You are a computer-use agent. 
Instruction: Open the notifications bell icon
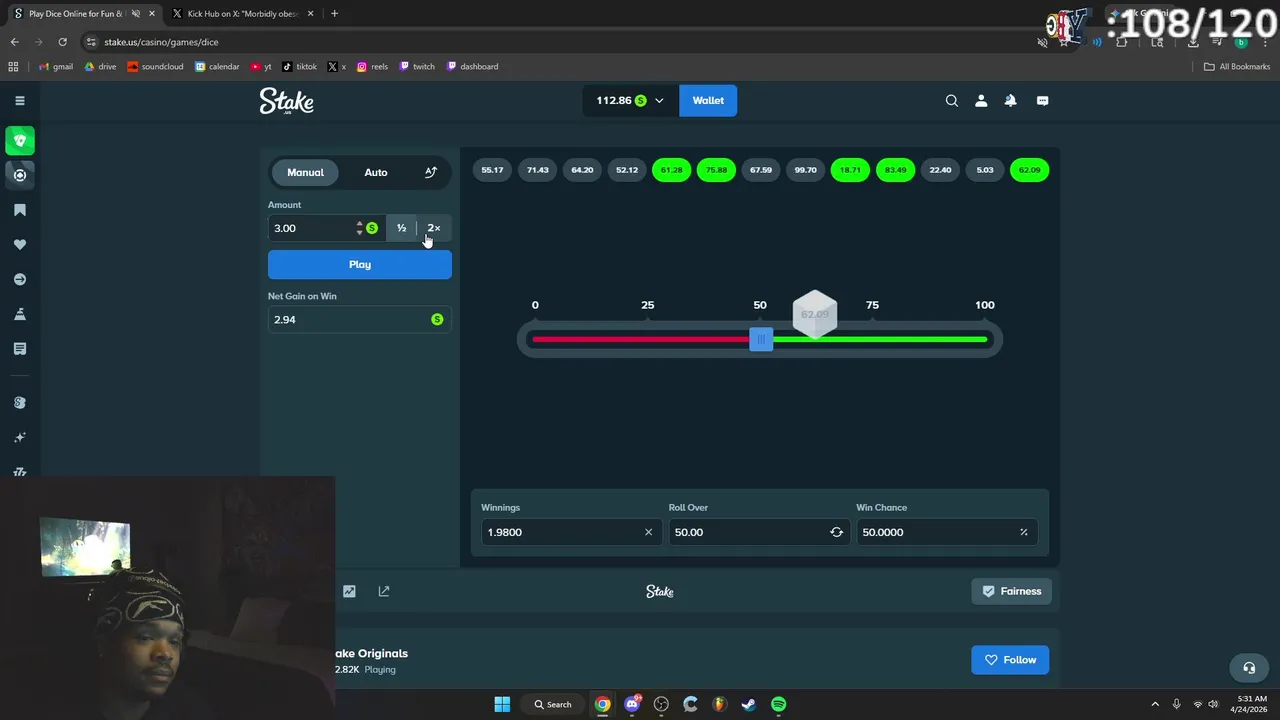pyautogui.click(x=1010, y=100)
